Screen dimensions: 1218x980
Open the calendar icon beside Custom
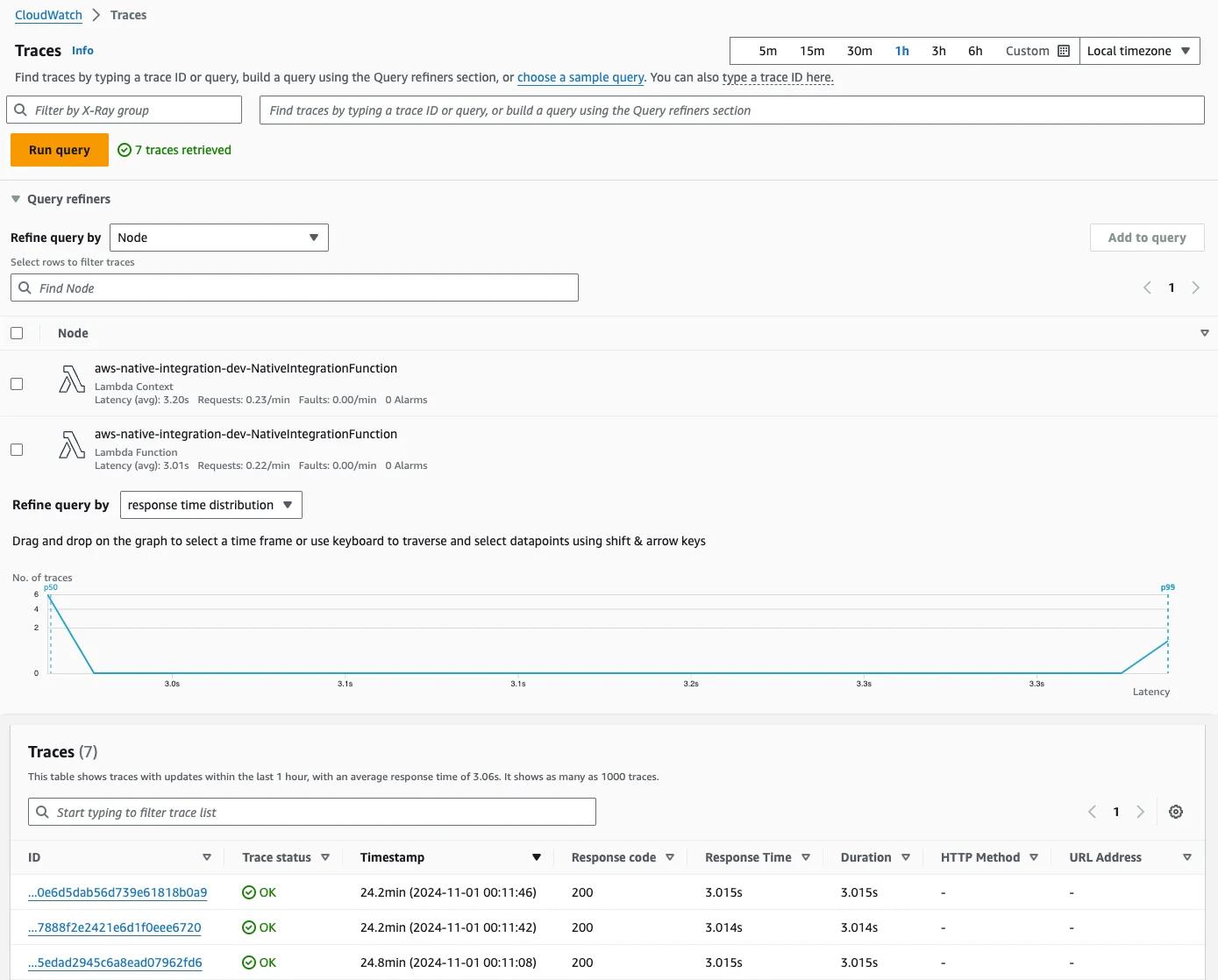pyautogui.click(x=1063, y=50)
